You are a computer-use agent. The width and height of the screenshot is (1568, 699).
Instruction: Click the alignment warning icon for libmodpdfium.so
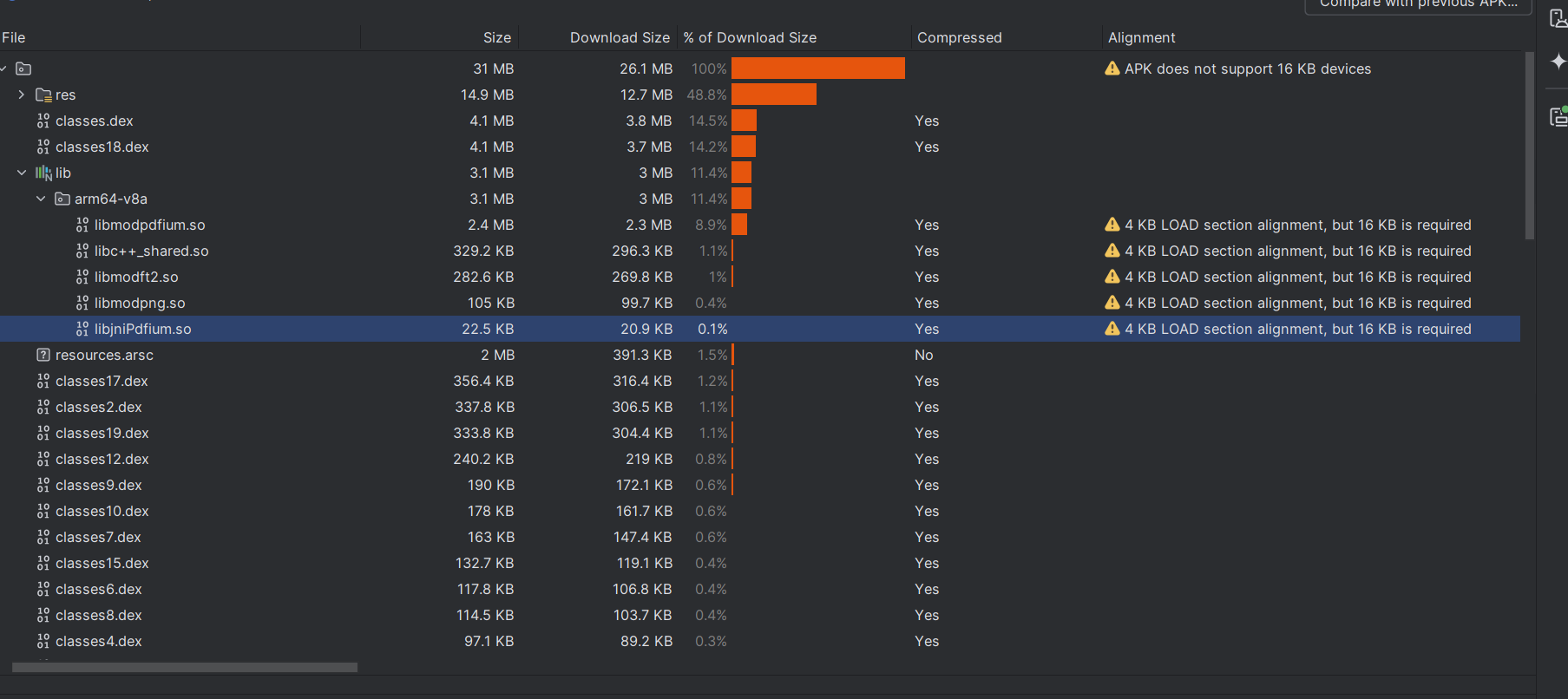coord(1112,225)
